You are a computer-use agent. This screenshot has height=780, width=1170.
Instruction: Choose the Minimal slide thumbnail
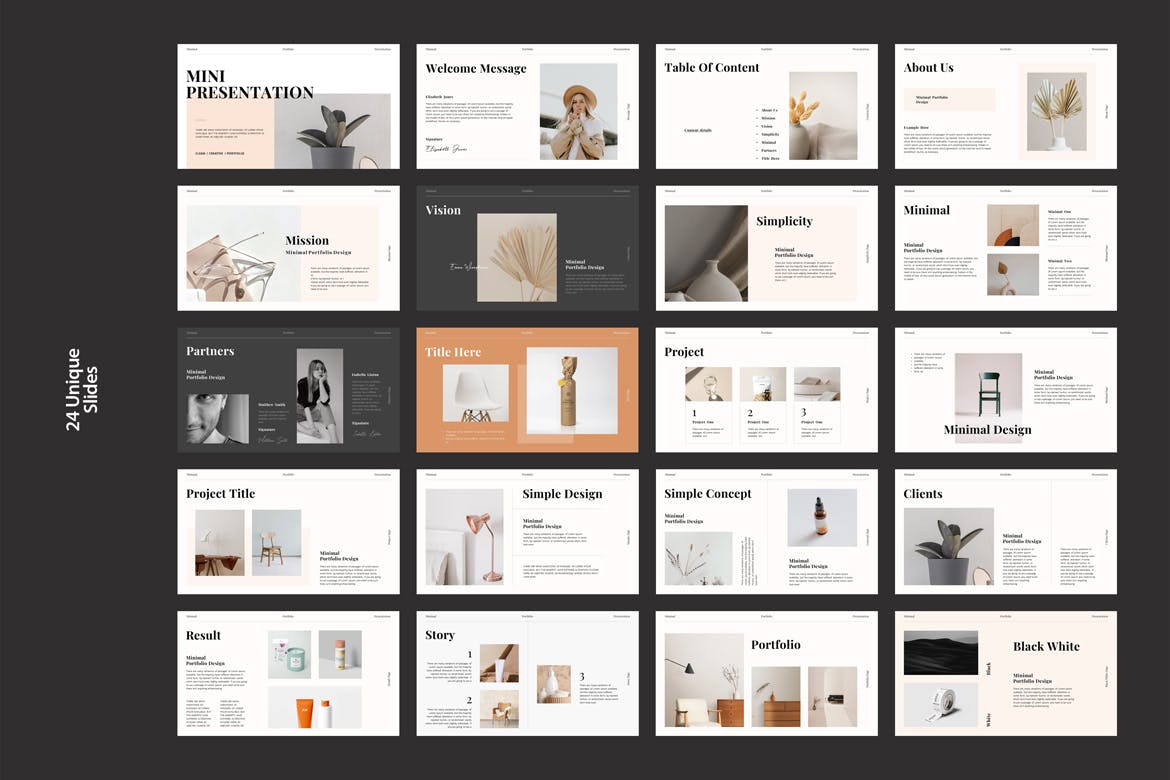pos(1005,248)
